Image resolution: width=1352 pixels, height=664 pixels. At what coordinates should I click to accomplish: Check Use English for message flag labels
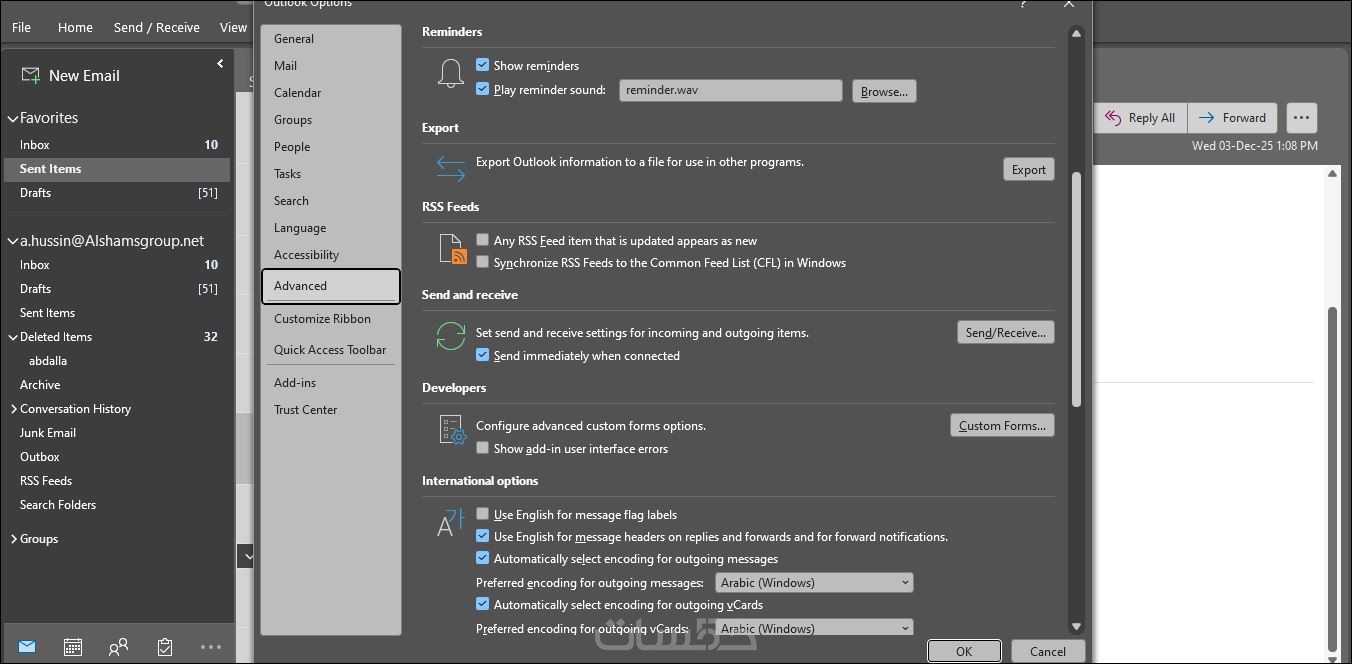point(483,515)
